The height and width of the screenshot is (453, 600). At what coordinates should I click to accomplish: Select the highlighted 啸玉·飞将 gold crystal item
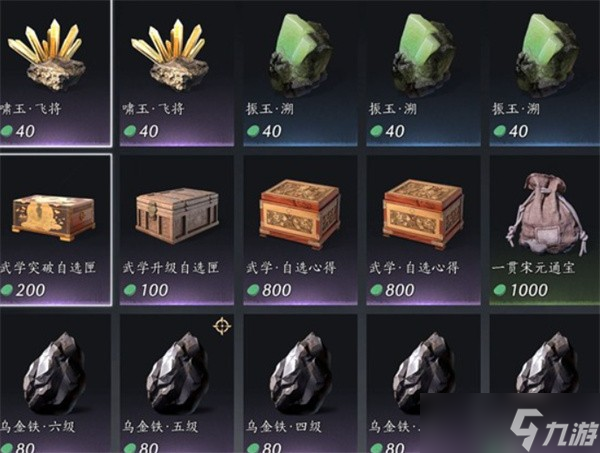click(56, 73)
